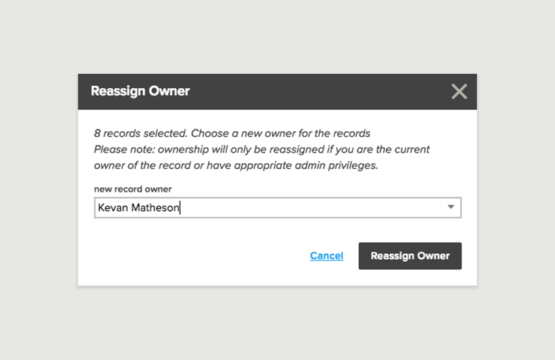555x360 pixels.
Task: Click the 'admin privileges' sentence line
Action: [x=236, y=165]
